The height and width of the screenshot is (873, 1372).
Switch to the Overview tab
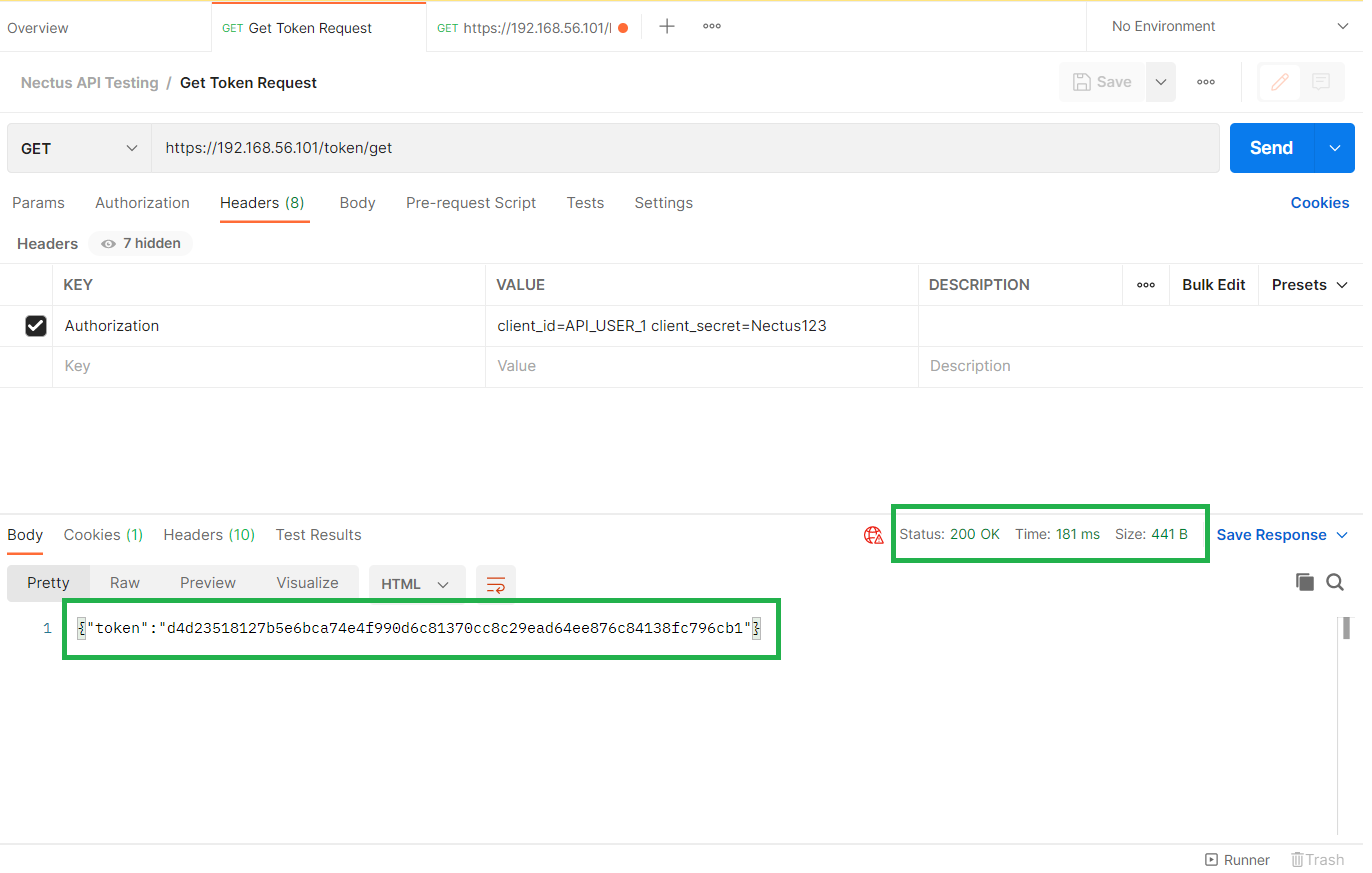[x=38, y=28]
